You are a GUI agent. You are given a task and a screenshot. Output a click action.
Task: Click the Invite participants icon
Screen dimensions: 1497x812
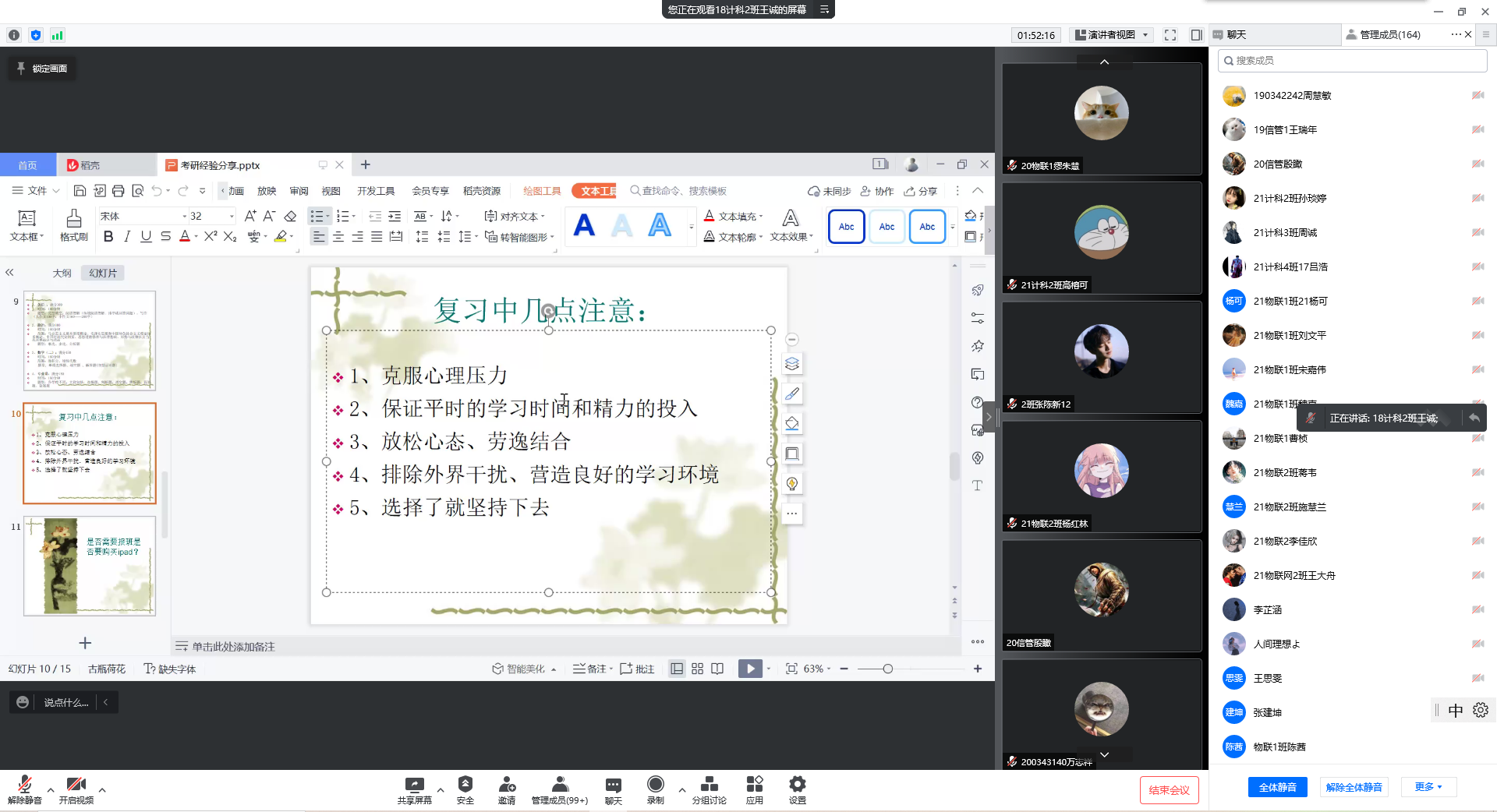pyautogui.click(x=507, y=785)
